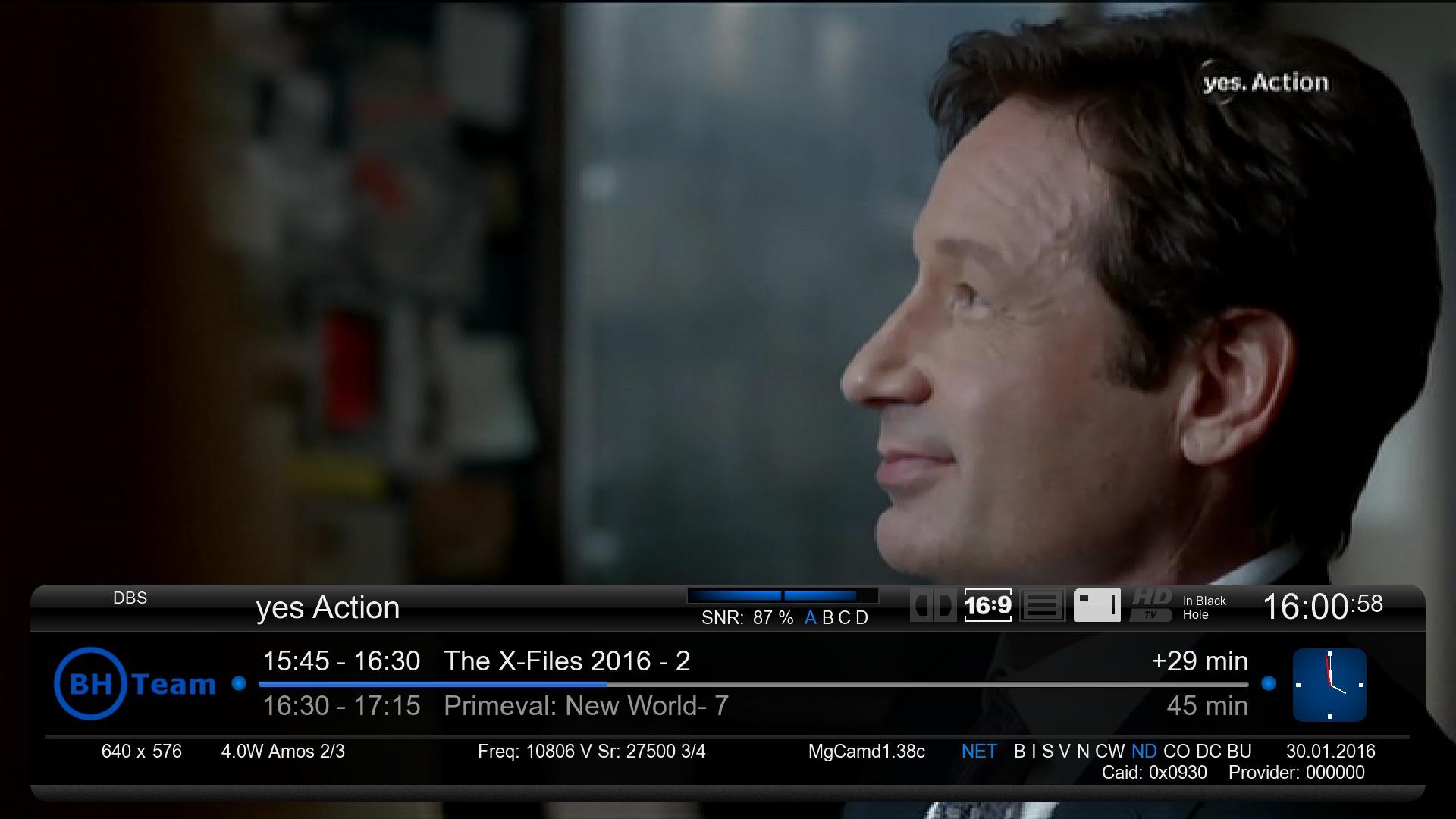1456x819 pixels.
Task: Click the yes. Action channel watermark
Action: click(1265, 82)
